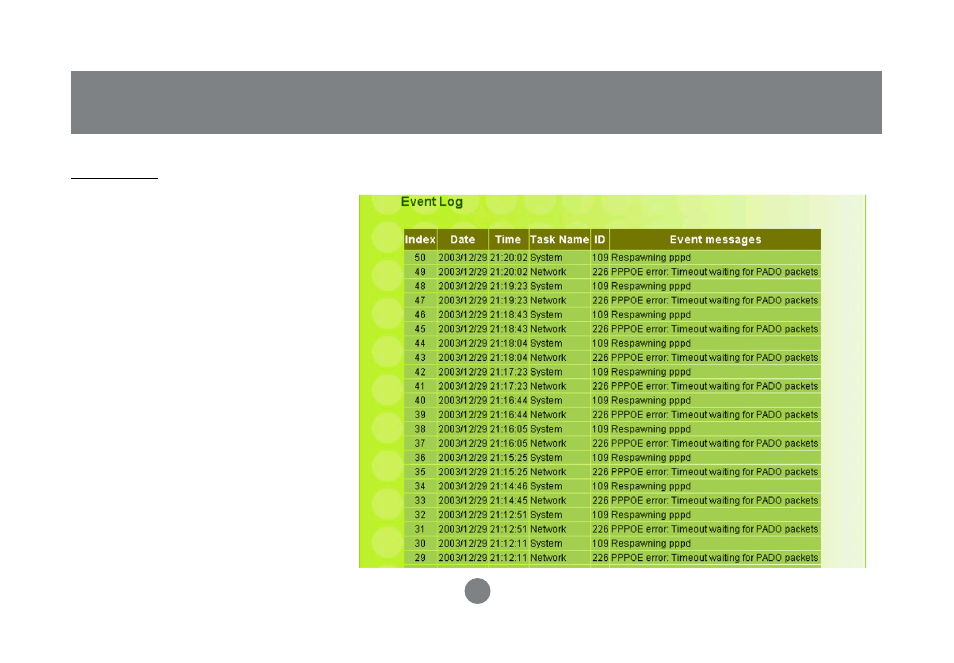Click the Respawning pppd message in row 38
The height and width of the screenshot is (663, 954).
pos(651,429)
